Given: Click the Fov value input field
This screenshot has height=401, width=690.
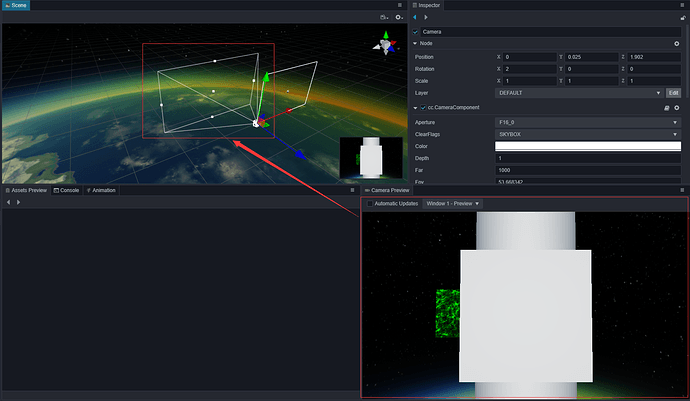Looking at the screenshot, I should pos(588,181).
